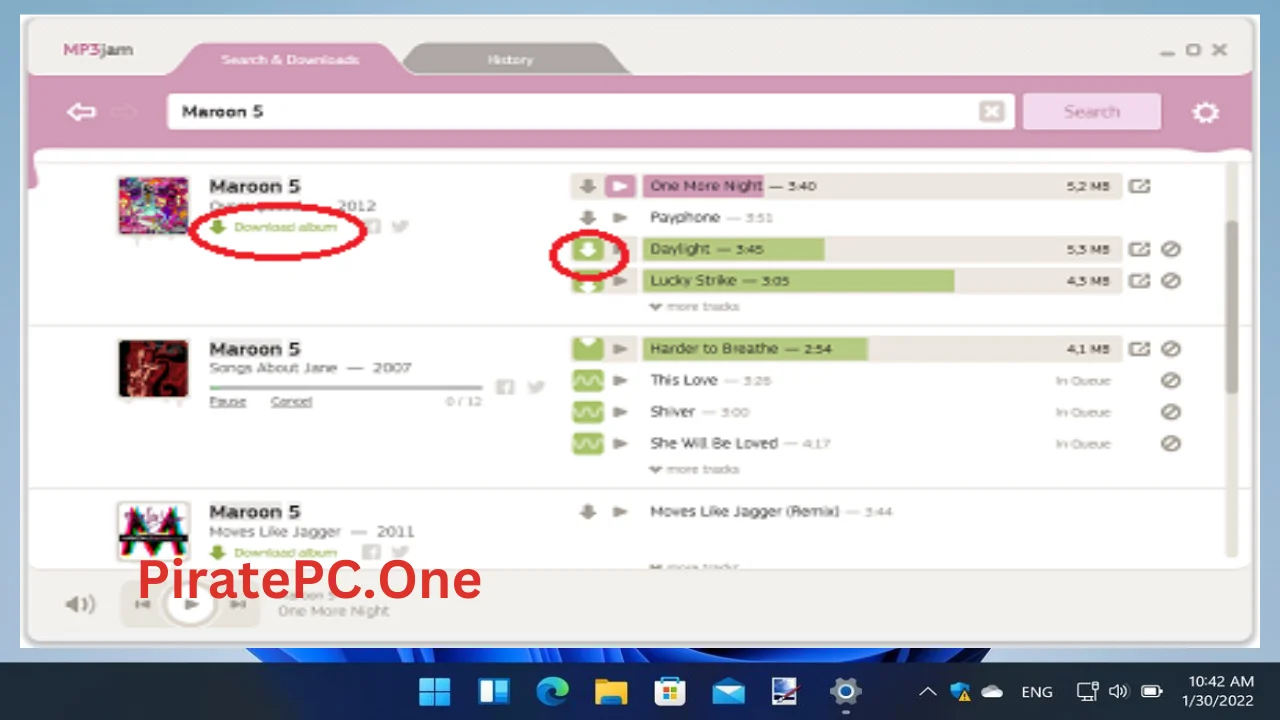The width and height of the screenshot is (1280, 720).
Task: Click the results list vertical scrollbar
Action: (x=1232, y=307)
